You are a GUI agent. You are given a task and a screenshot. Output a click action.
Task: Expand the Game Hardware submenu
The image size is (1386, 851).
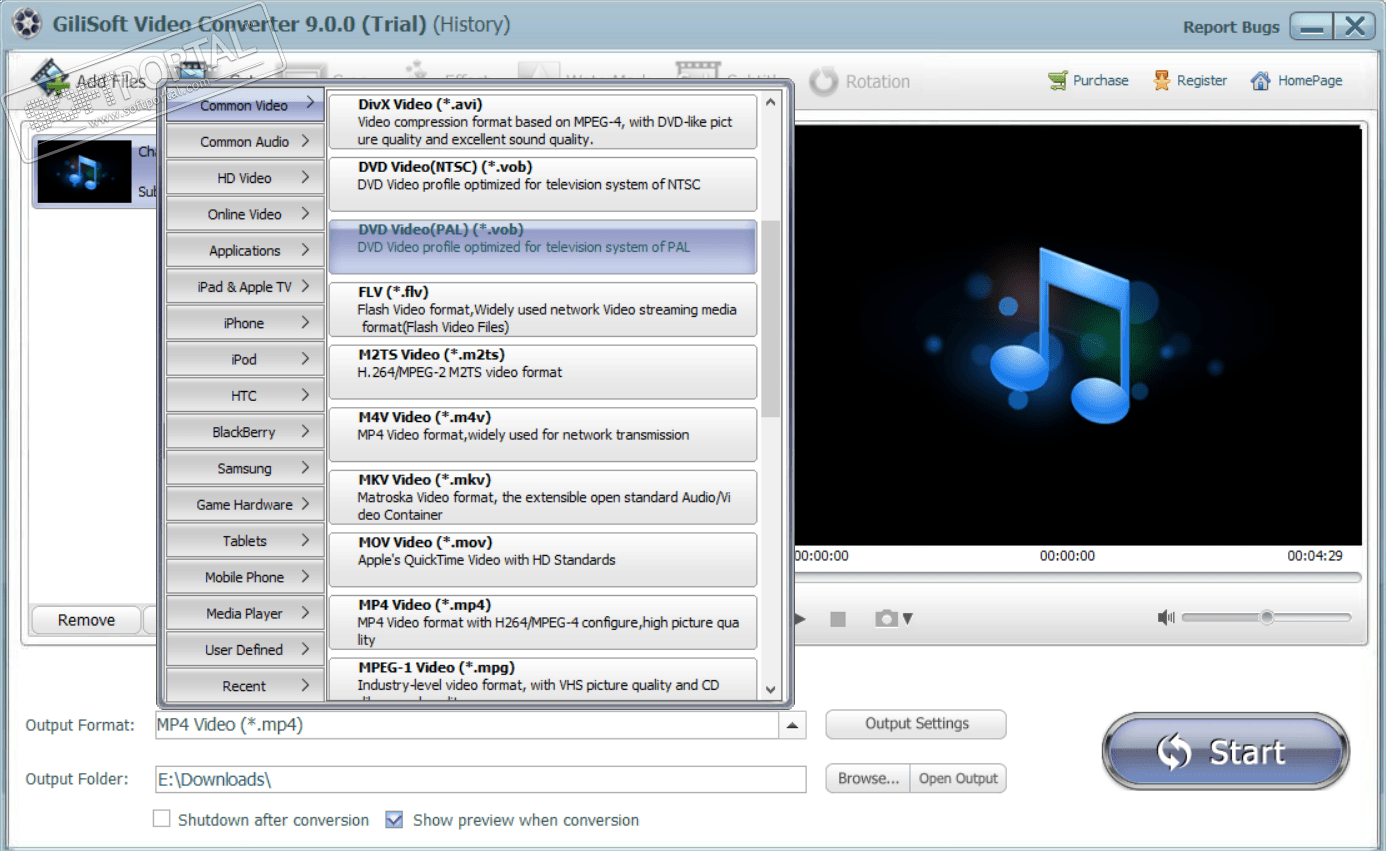coord(245,505)
